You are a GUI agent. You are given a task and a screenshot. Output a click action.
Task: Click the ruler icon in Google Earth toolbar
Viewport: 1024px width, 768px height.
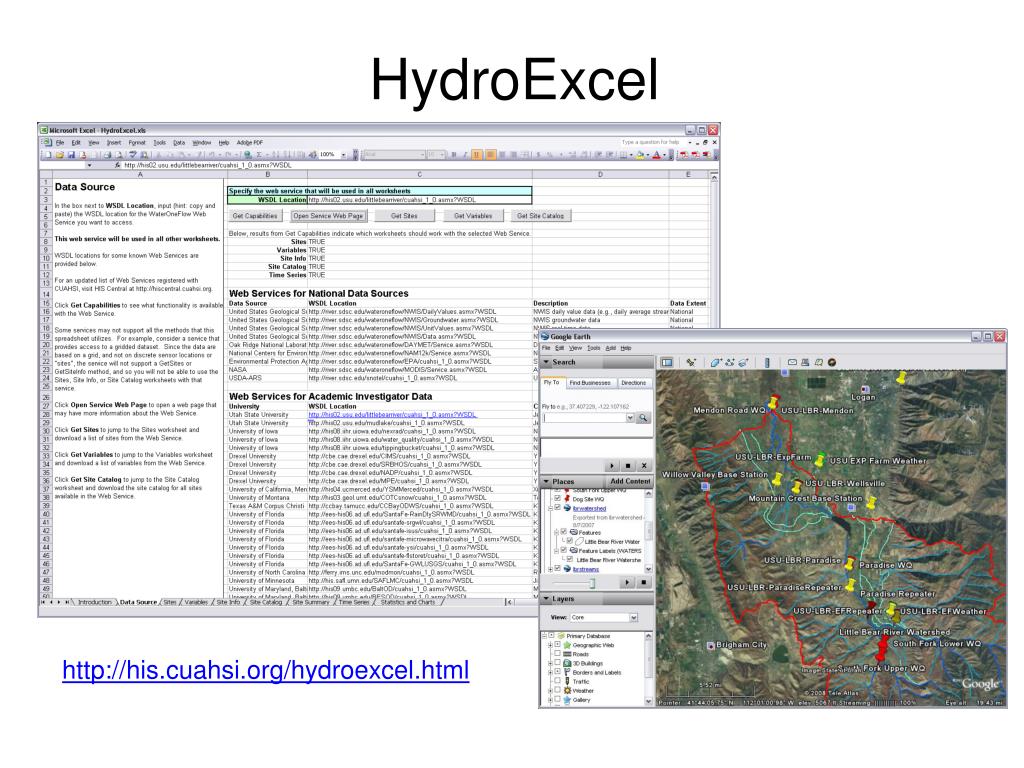point(767,362)
